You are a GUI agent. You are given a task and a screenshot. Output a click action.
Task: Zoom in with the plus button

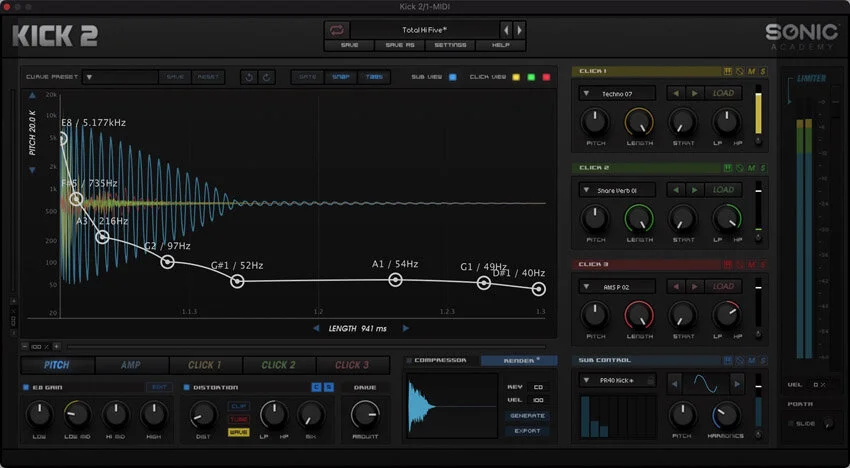point(56,347)
